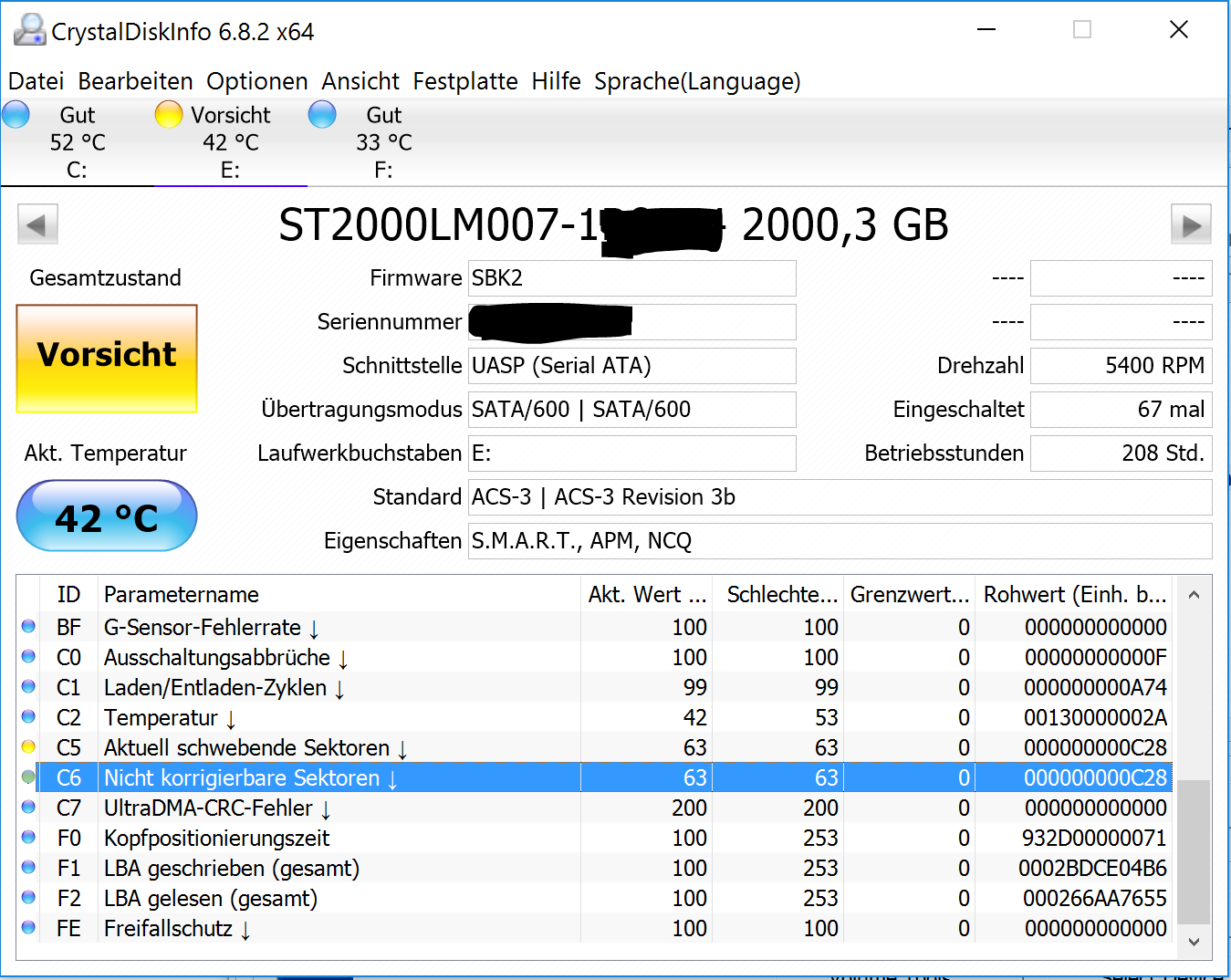This screenshot has width=1231, height=980.
Task: Select drive F: with status Gut 33 °C
Action: click(x=384, y=142)
